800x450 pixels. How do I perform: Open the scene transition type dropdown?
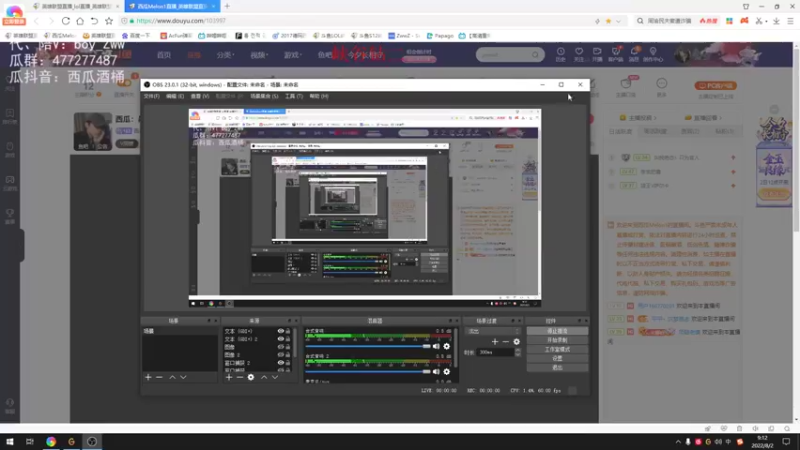pyautogui.click(x=493, y=331)
